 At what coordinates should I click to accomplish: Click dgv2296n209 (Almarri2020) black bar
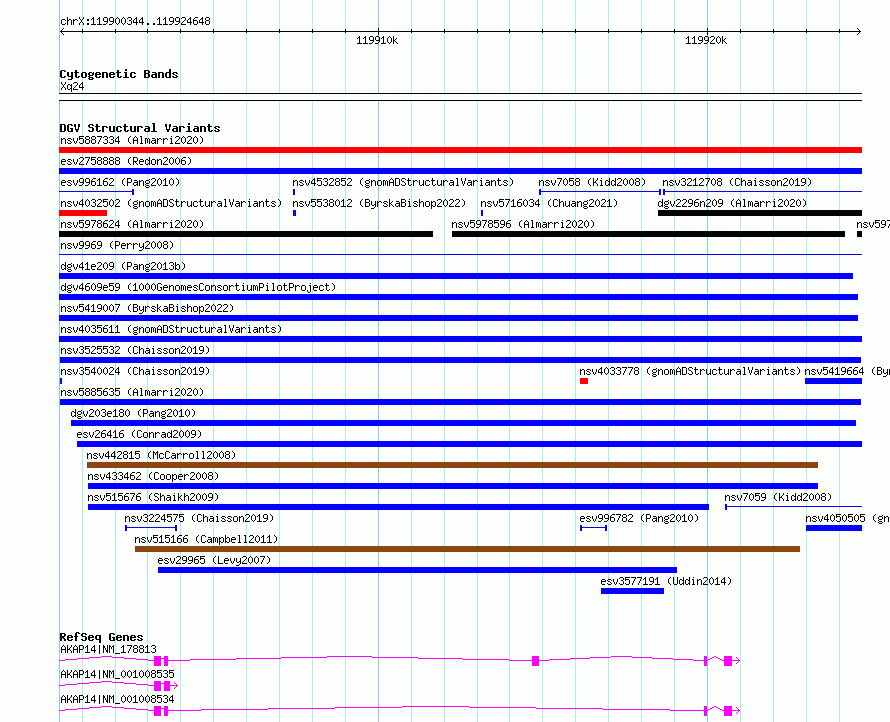[x=759, y=213]
